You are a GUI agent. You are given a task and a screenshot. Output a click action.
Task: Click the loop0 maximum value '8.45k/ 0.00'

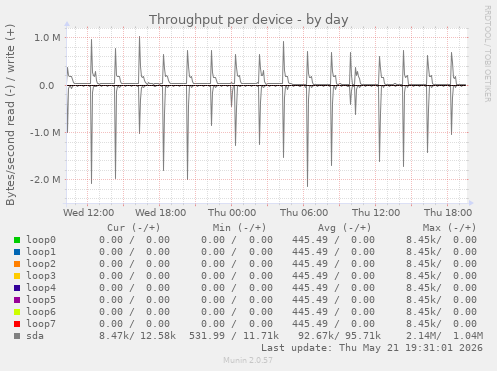coord(441,240)
